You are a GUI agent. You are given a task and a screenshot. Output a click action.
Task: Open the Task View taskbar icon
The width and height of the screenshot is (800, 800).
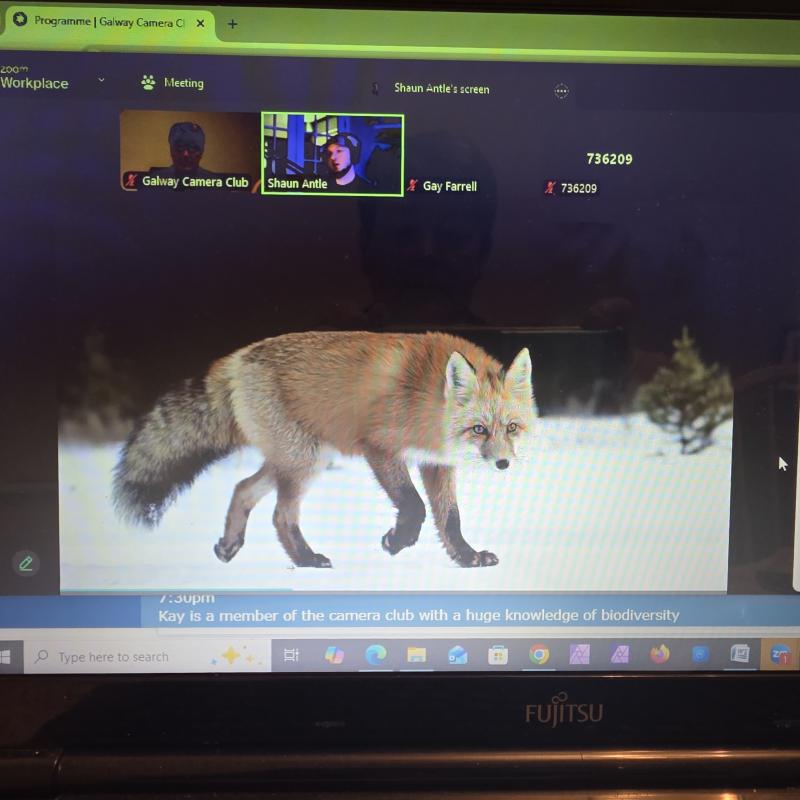pos(291,656)
